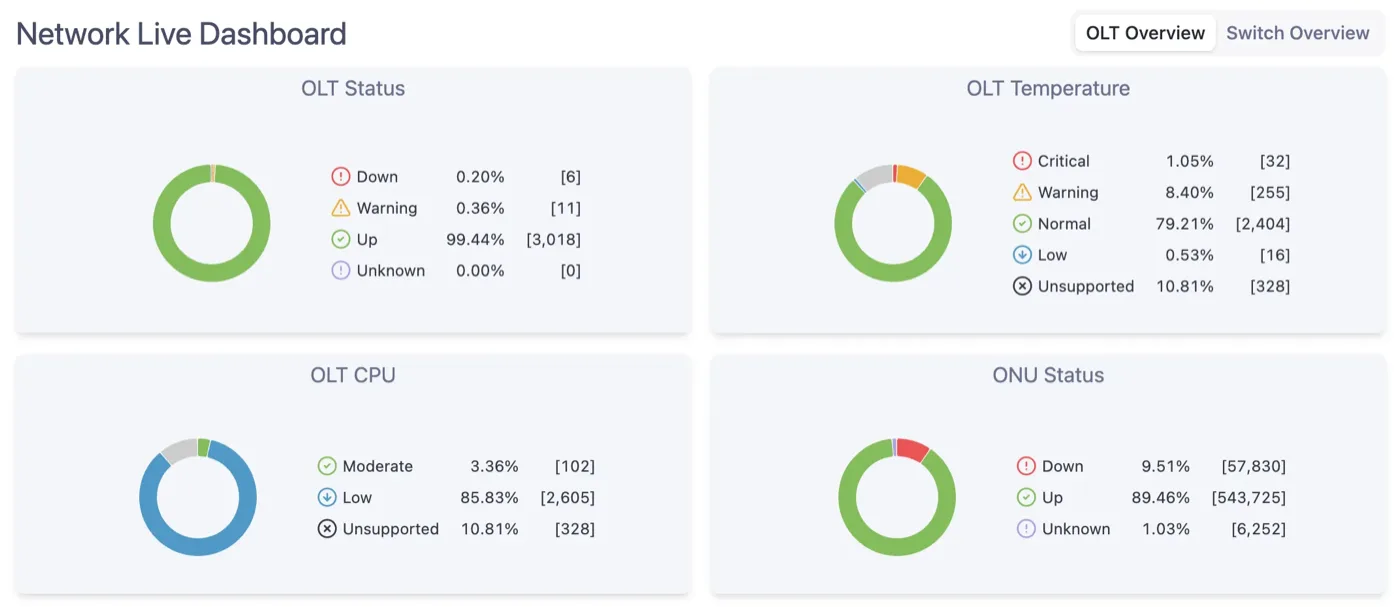Click the Unknown icon in ONU Status
Screen dimensions: 1400x607
[x=1026, y=528]
